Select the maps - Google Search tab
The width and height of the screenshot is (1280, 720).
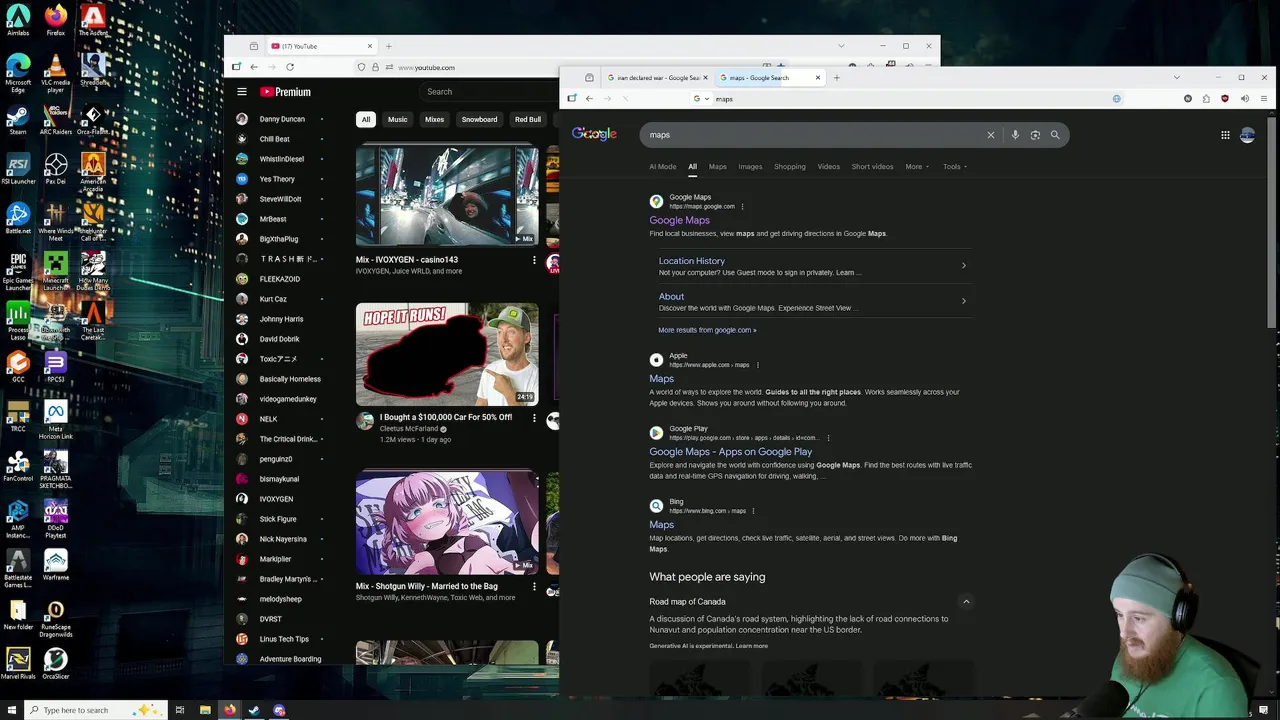768,78
